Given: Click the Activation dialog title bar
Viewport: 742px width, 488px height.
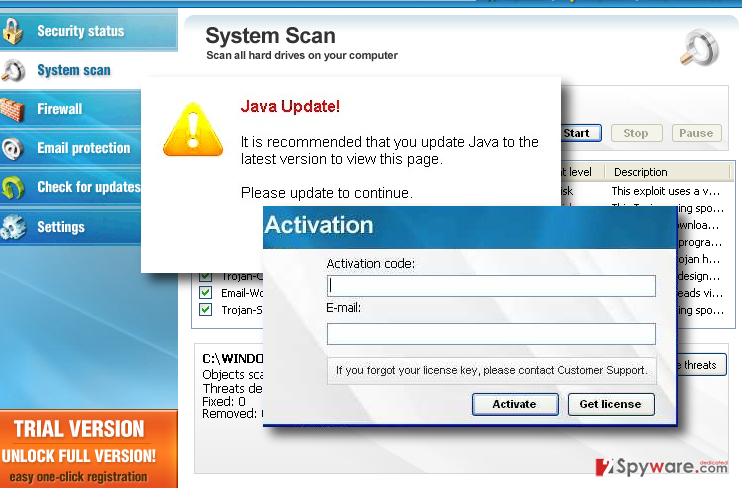Looking at the screenshot, I should (469, 227).
